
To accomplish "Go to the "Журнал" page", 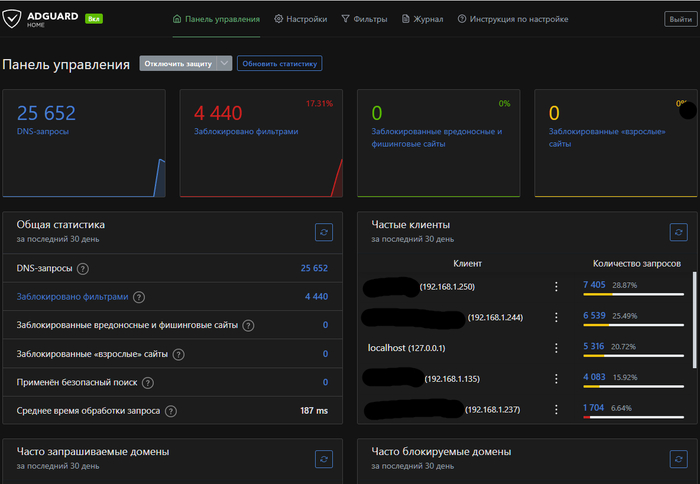I will click(422, 19).
